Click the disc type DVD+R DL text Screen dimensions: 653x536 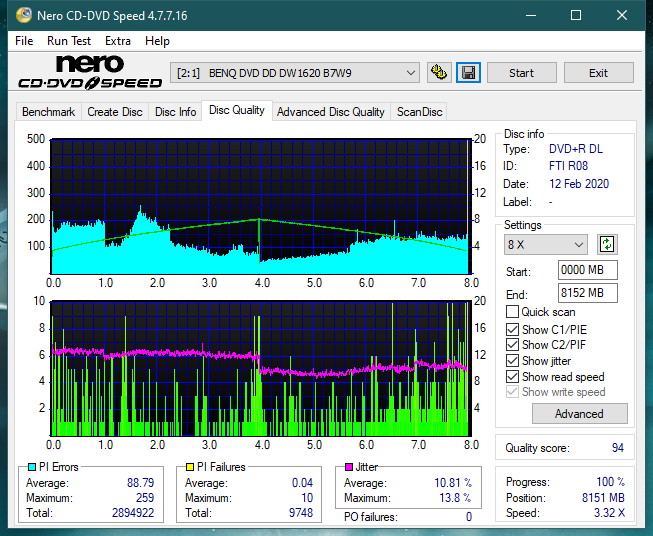(x=576, y=149)
